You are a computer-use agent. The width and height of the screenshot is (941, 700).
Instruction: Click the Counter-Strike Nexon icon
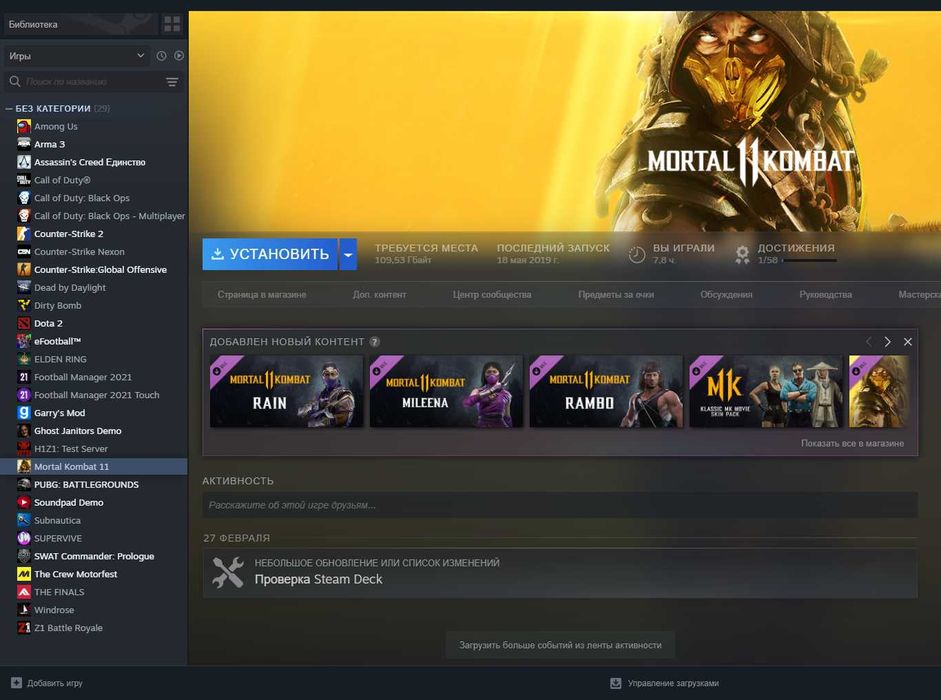pos(23,252)
